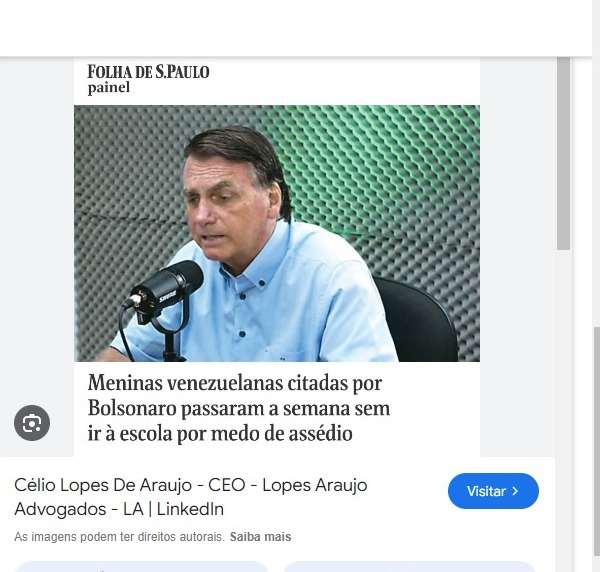Click the Shure microphone in the photo
This screenshot has width=600, height=572.
165,295
